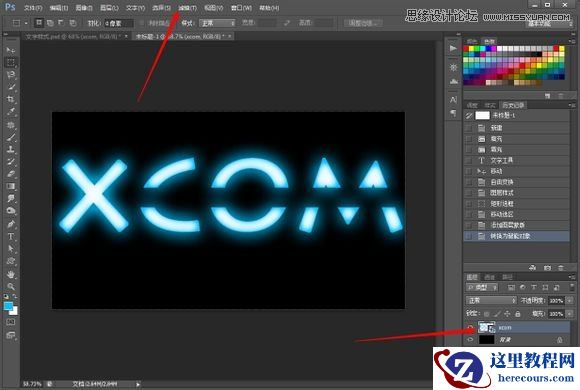Toggle the lock transparent pixels icon
This screenshot has height=390, width=580.
pyautogui.click(x=487, y=314)
